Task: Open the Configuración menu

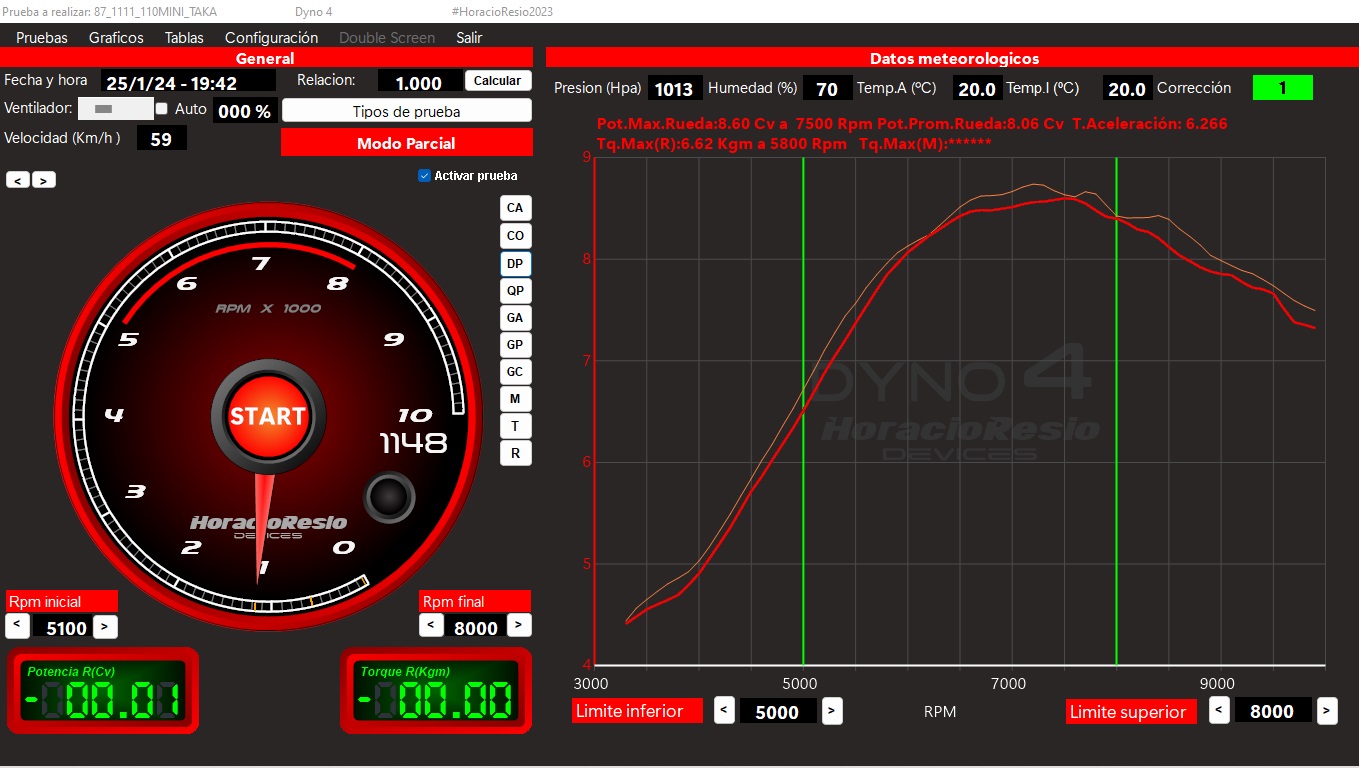Action: click(271, 38)
